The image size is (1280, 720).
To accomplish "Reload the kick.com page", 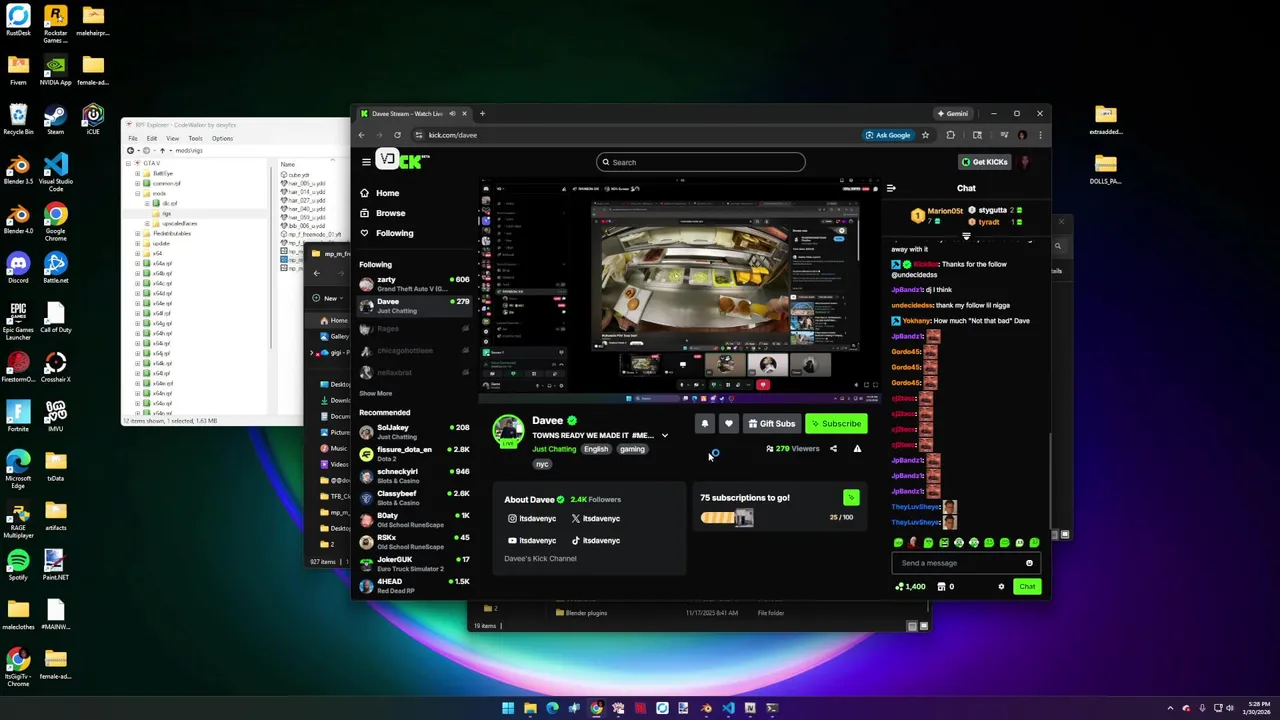I will tap(397, 135).
